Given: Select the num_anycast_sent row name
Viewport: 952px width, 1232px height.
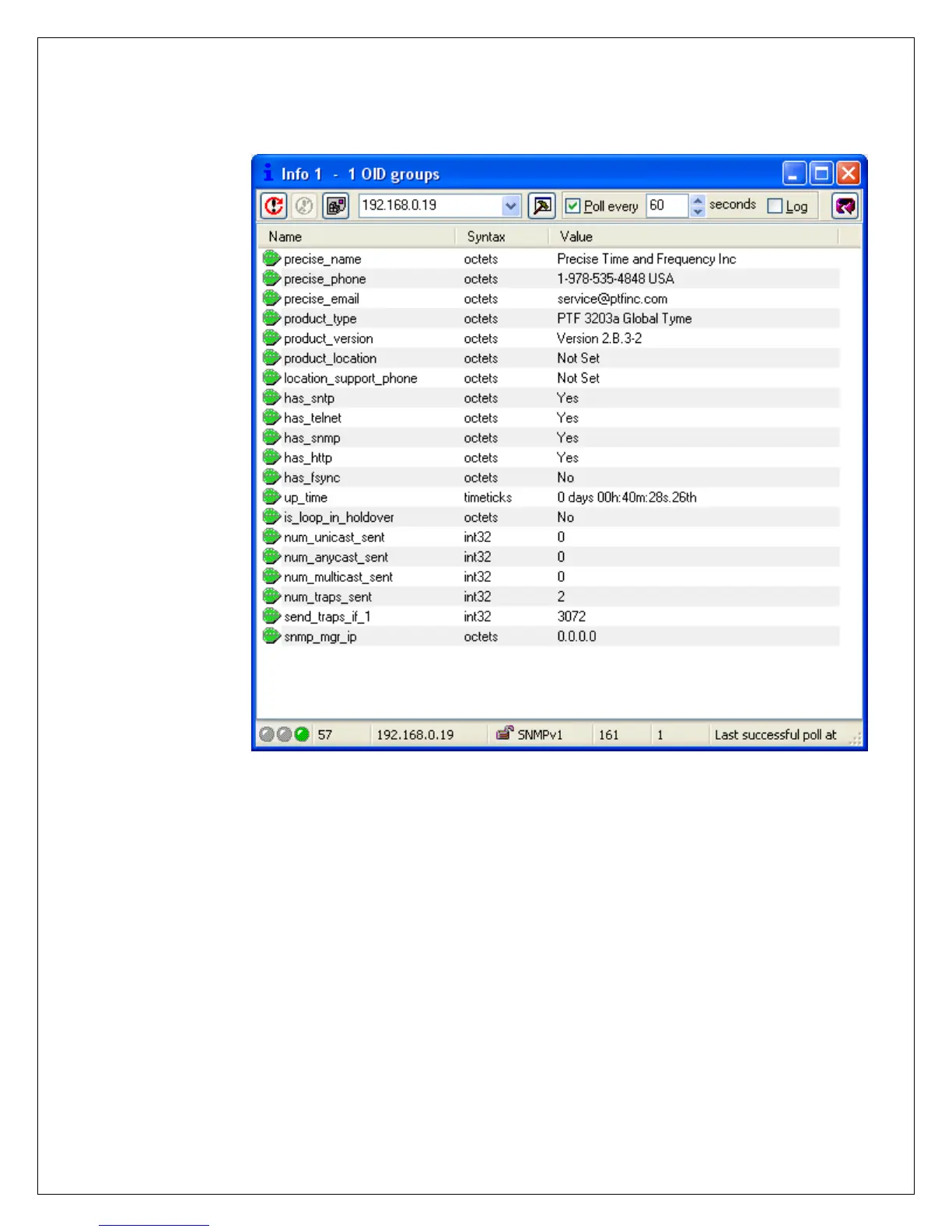Looking at the screenshot, I should pyautogui.click(x=336, y=557).
